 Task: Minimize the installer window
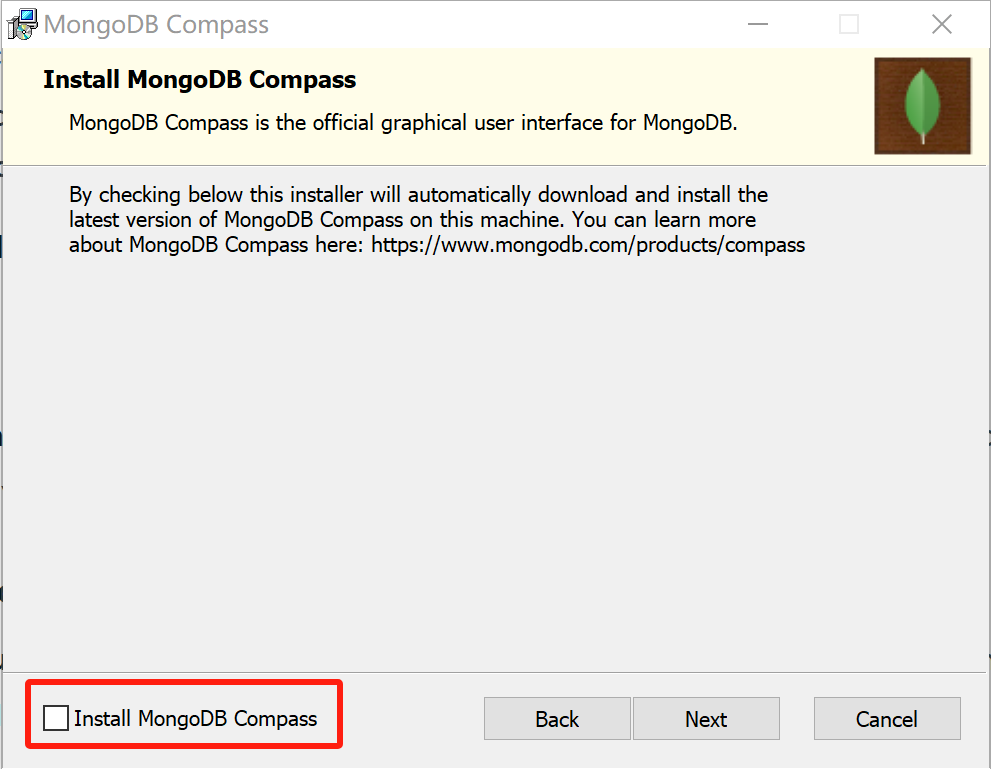[757, 23]
